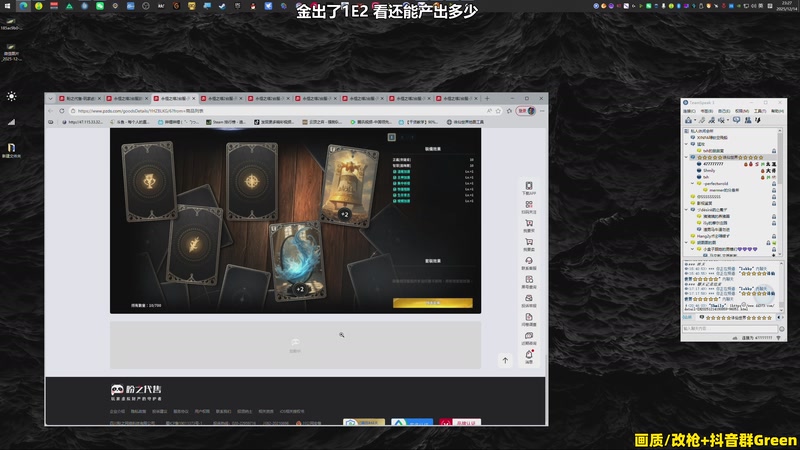Click TeamSpeak emoji button beside chat input
The image size is (800, 450).
782,329
